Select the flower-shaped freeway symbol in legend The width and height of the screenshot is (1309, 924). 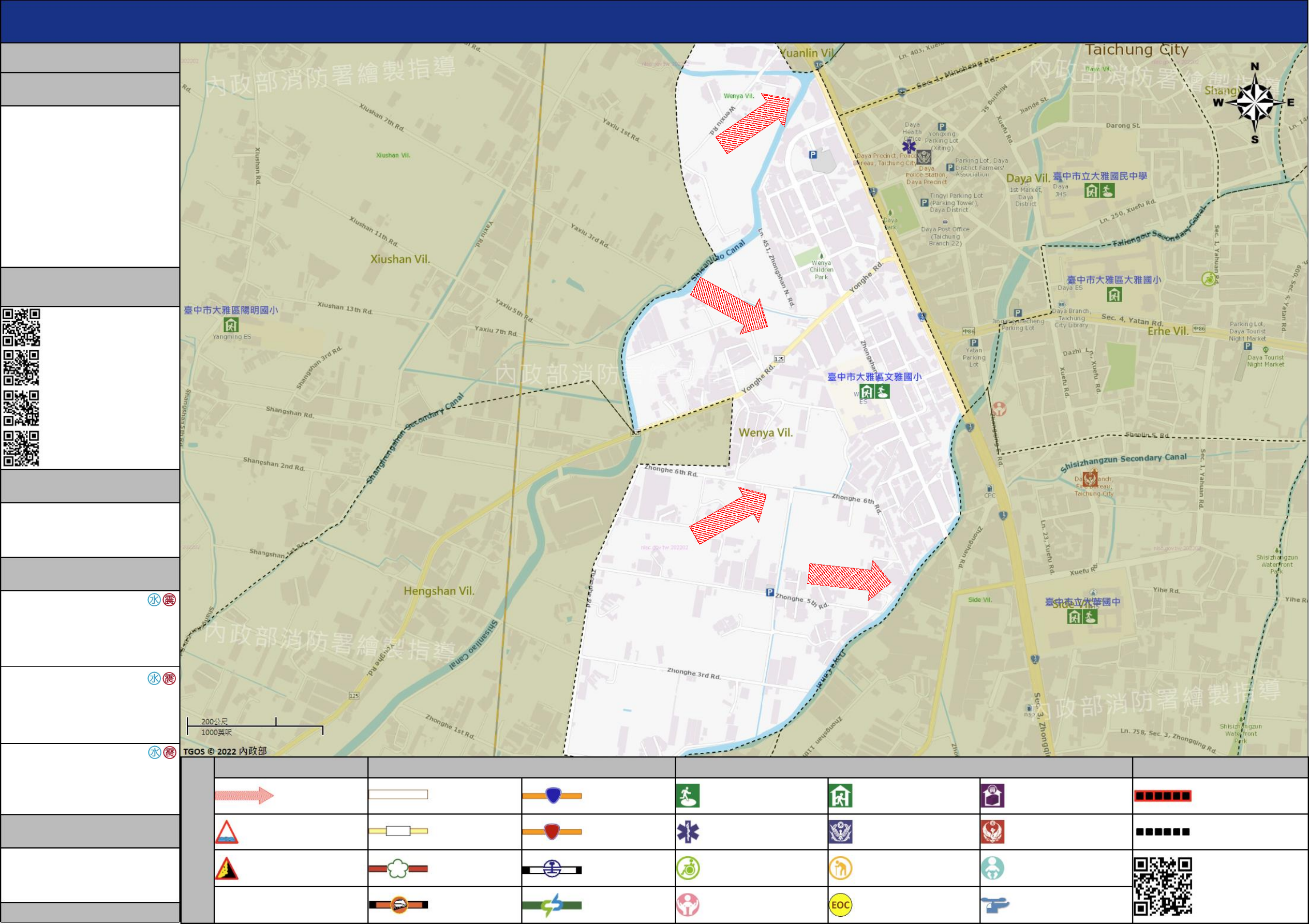pos(398,869)
